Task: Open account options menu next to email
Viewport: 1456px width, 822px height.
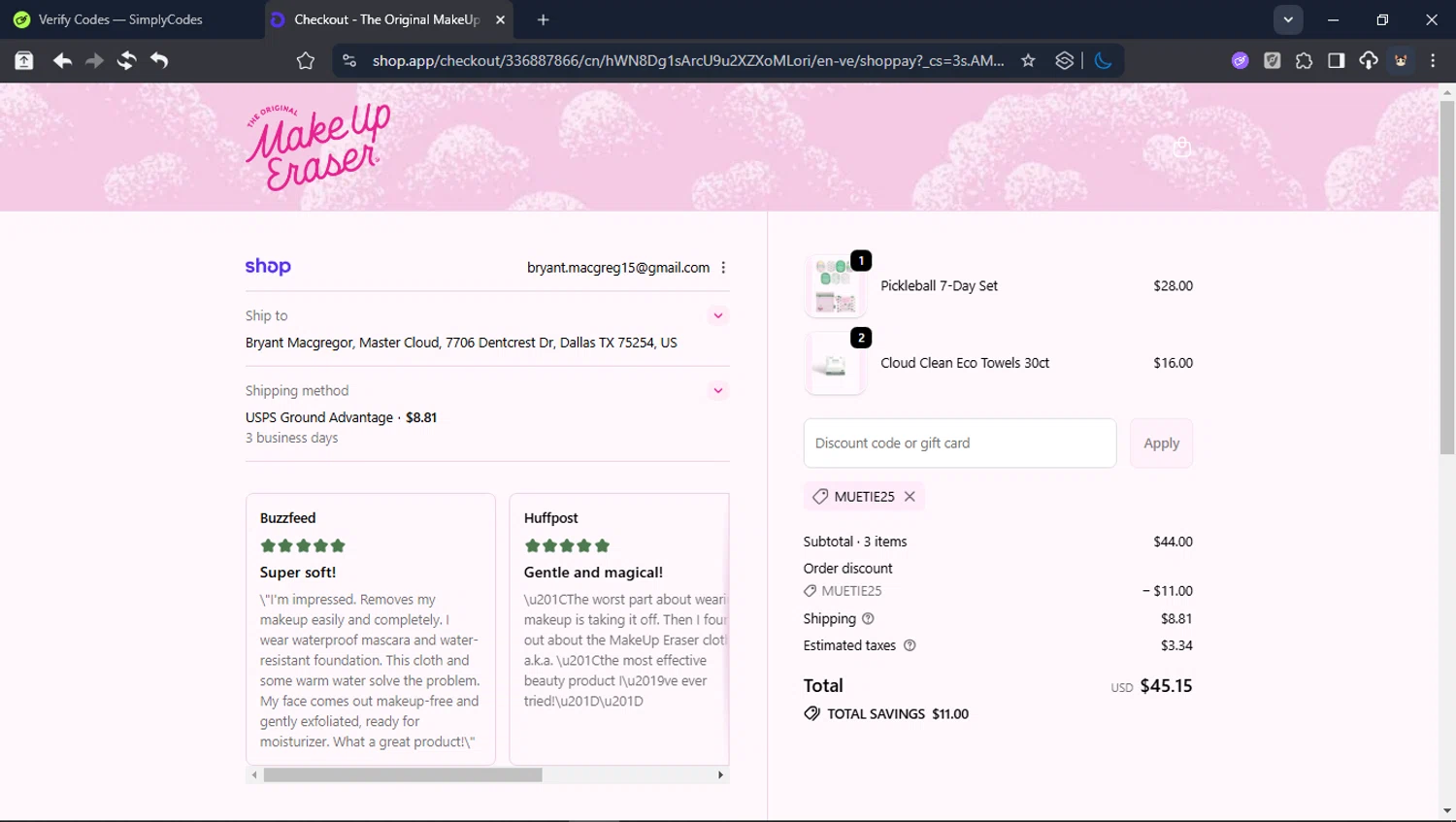Action: (723, 268)
